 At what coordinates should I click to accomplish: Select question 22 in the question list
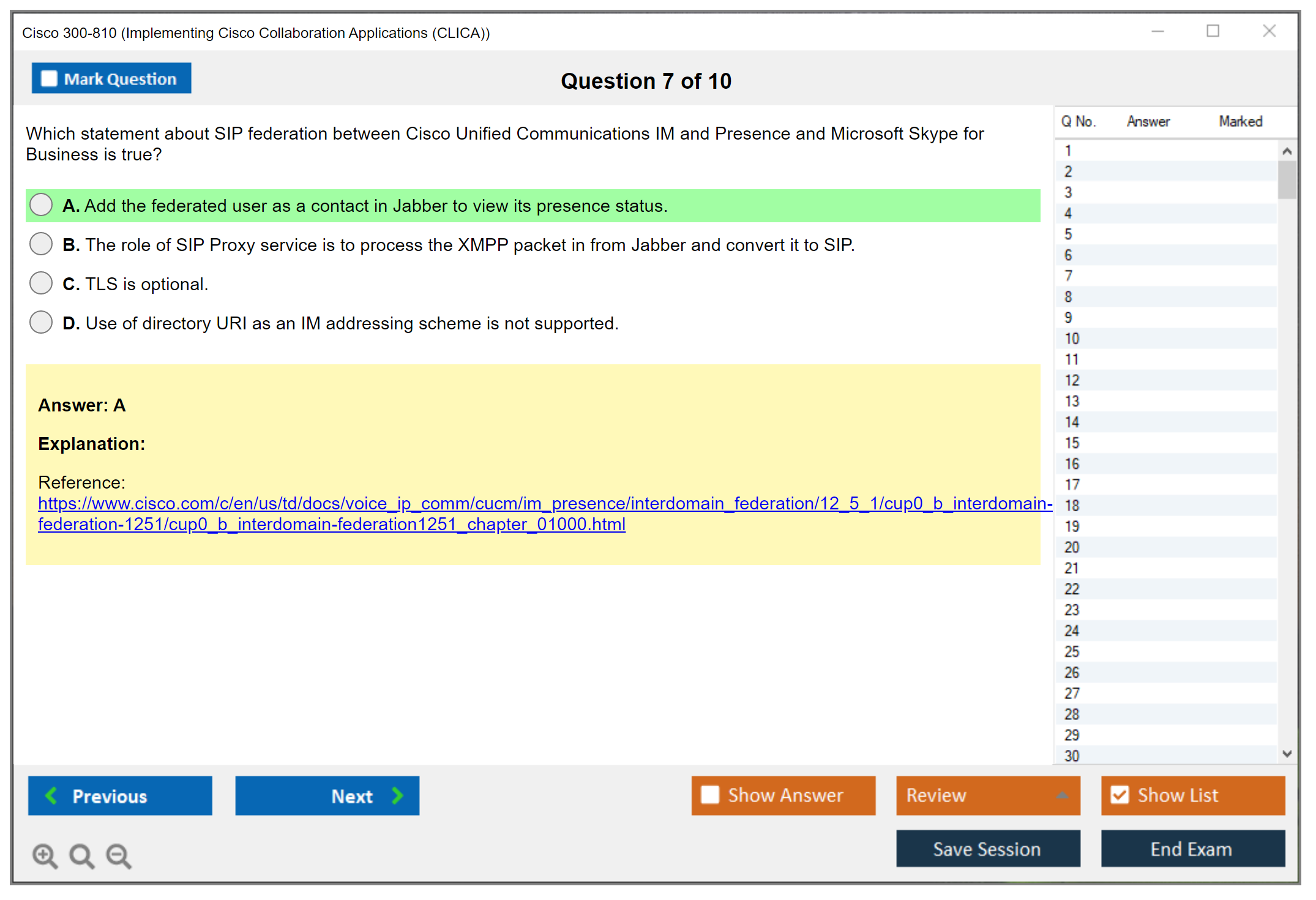click(x=1072, y=589)
